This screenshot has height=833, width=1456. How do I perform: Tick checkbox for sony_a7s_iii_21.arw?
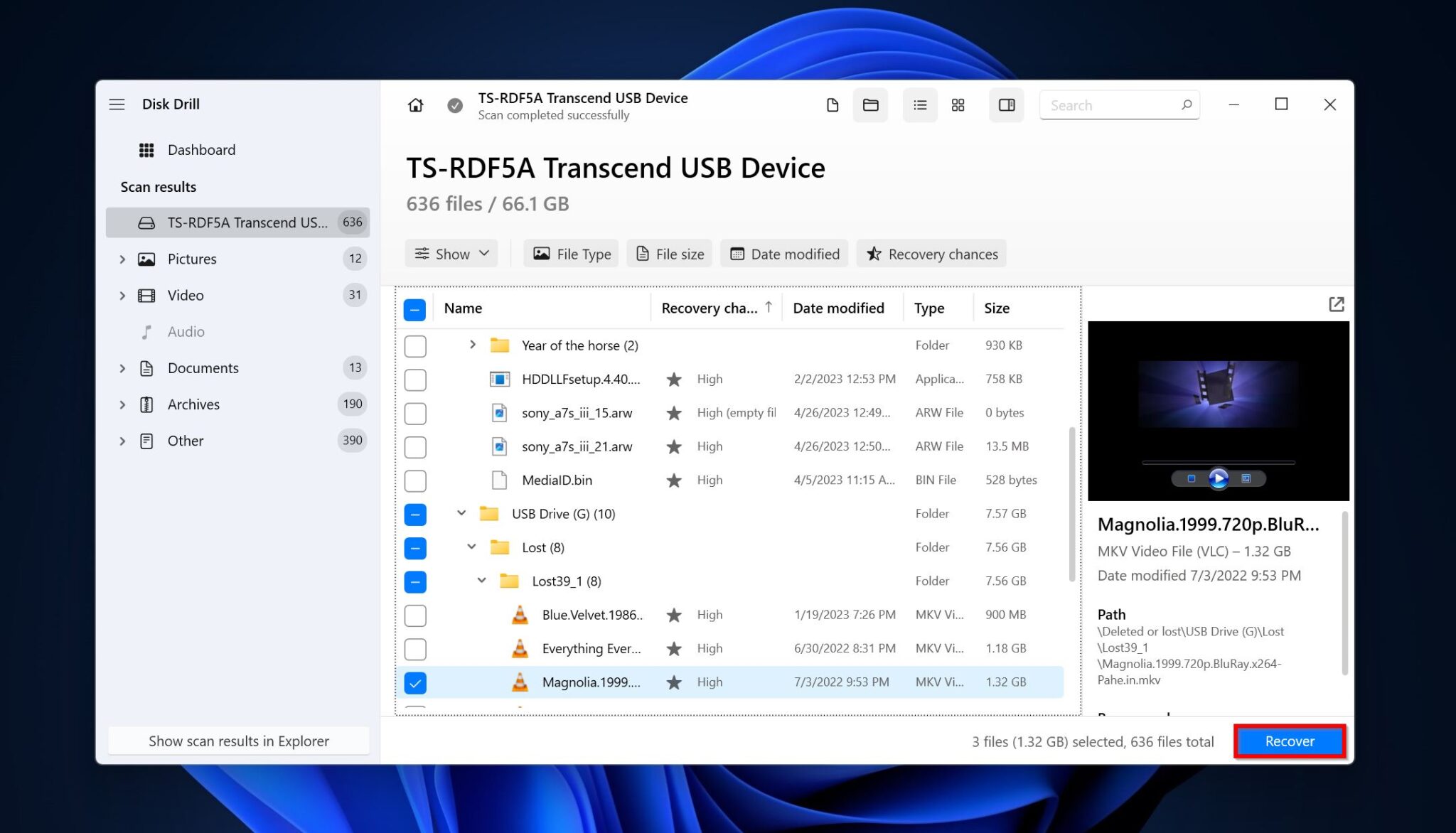pyautogui.click(x=415, y=447)
